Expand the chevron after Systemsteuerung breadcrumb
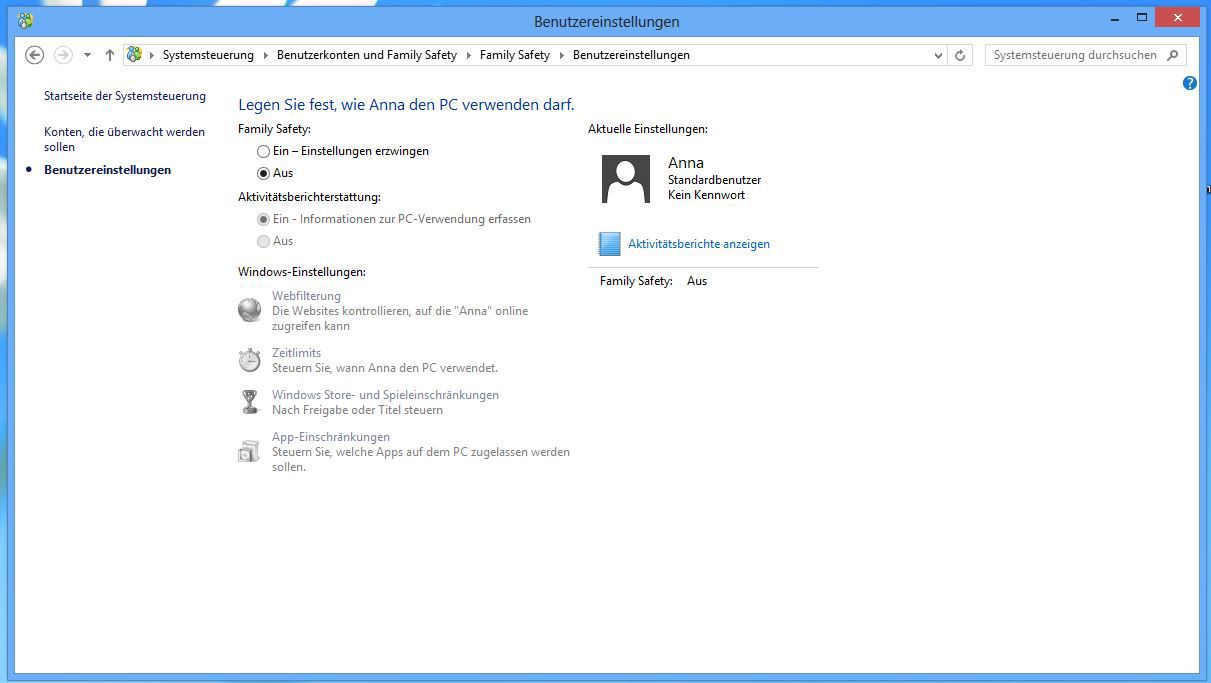 tap(266, 55)
